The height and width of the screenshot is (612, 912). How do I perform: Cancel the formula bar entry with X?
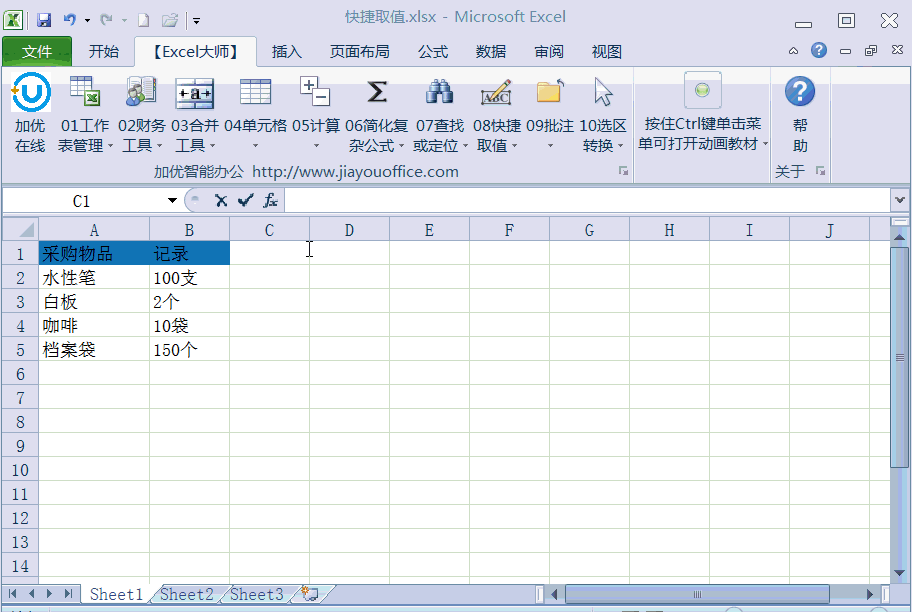pos(220,201)
